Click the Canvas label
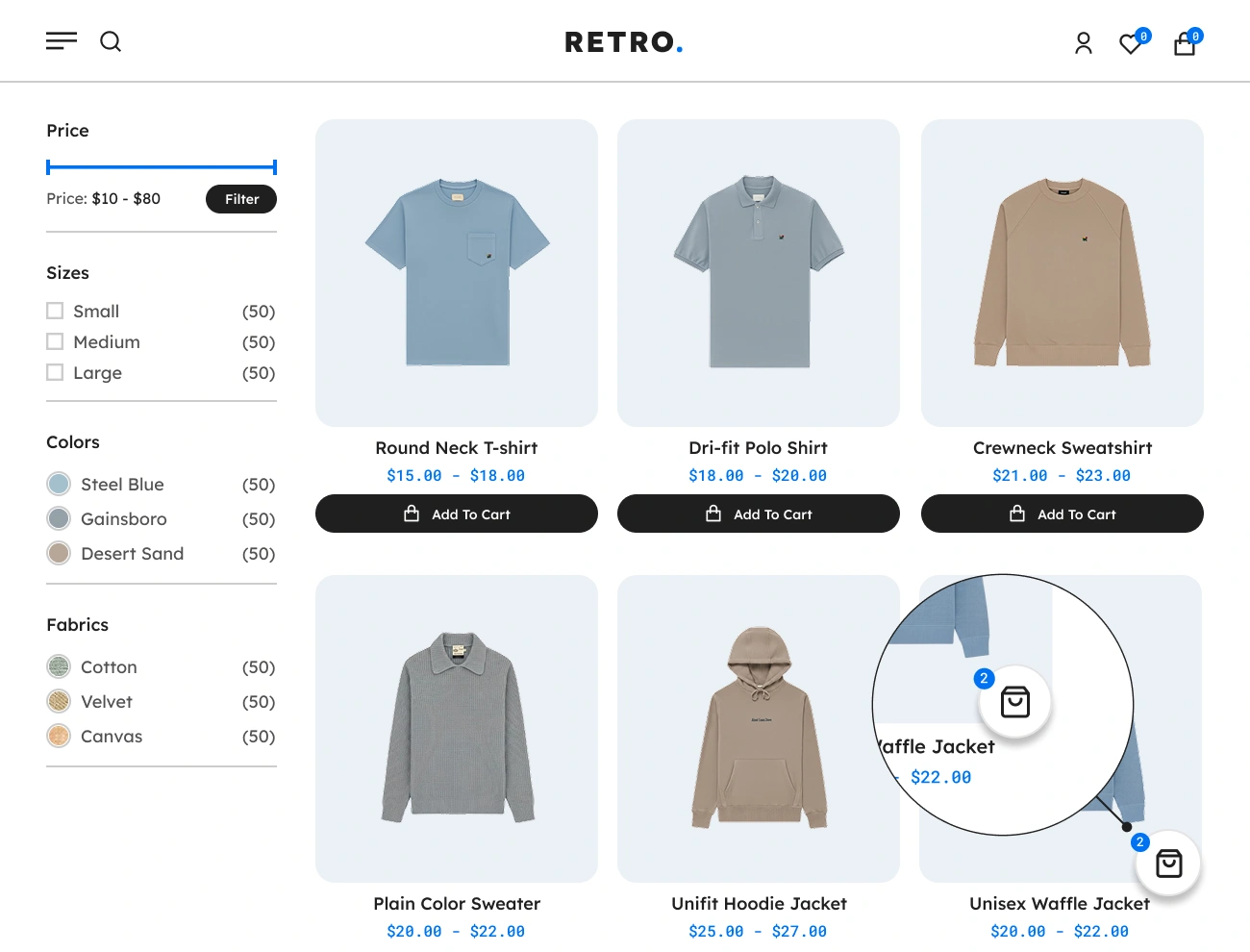This screenshot has width=1250, height=952. [112, 737]
